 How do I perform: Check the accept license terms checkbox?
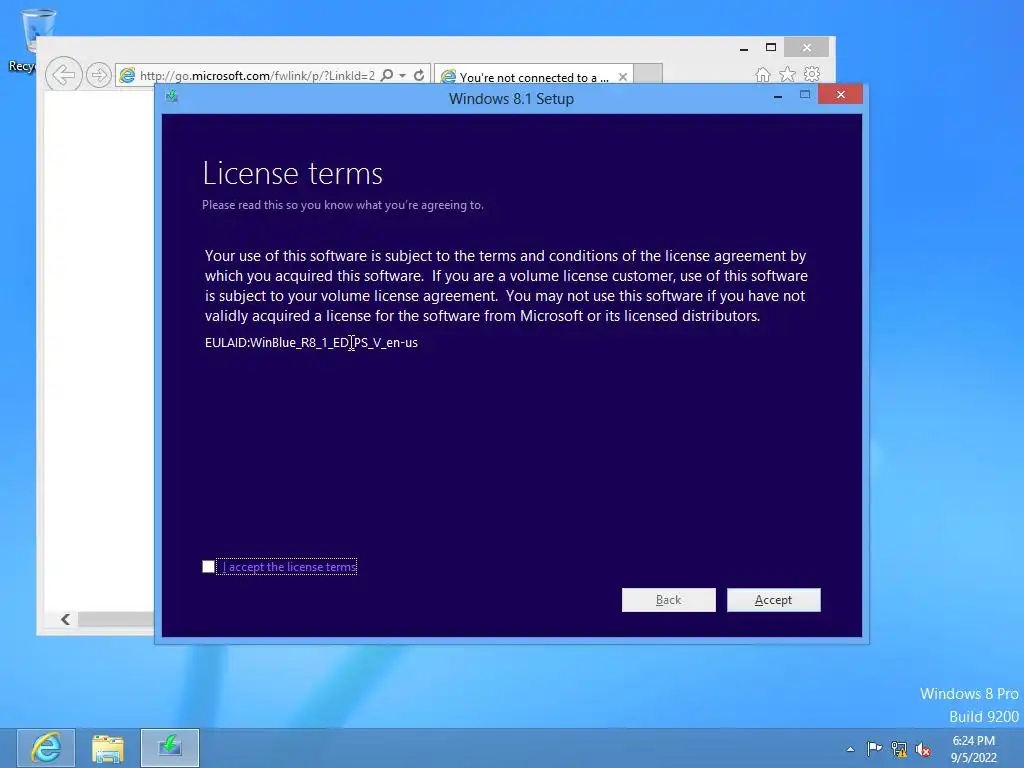(x=208, y=566)
